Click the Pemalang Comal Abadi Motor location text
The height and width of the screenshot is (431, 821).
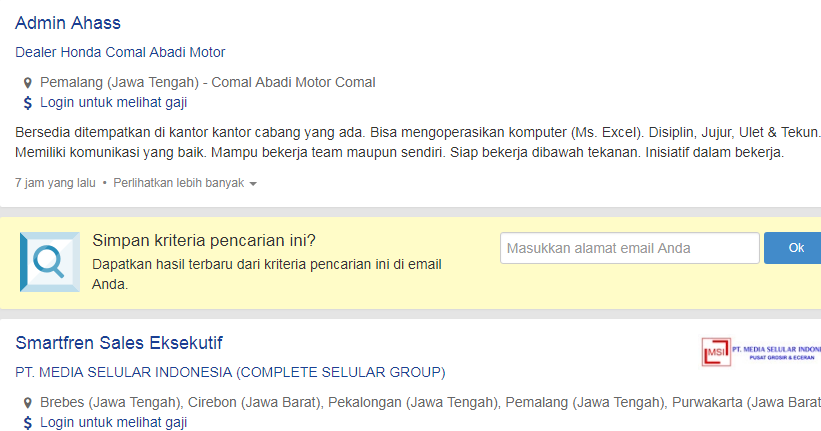tap(207, 82)
